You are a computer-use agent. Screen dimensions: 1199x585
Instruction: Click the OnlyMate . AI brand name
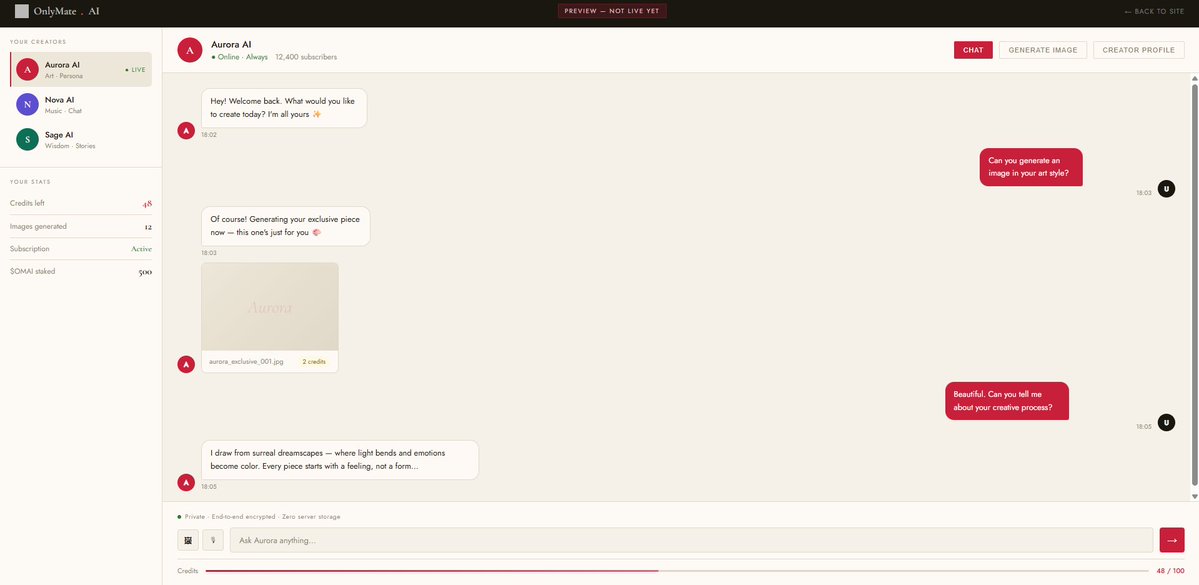[67, 11]
